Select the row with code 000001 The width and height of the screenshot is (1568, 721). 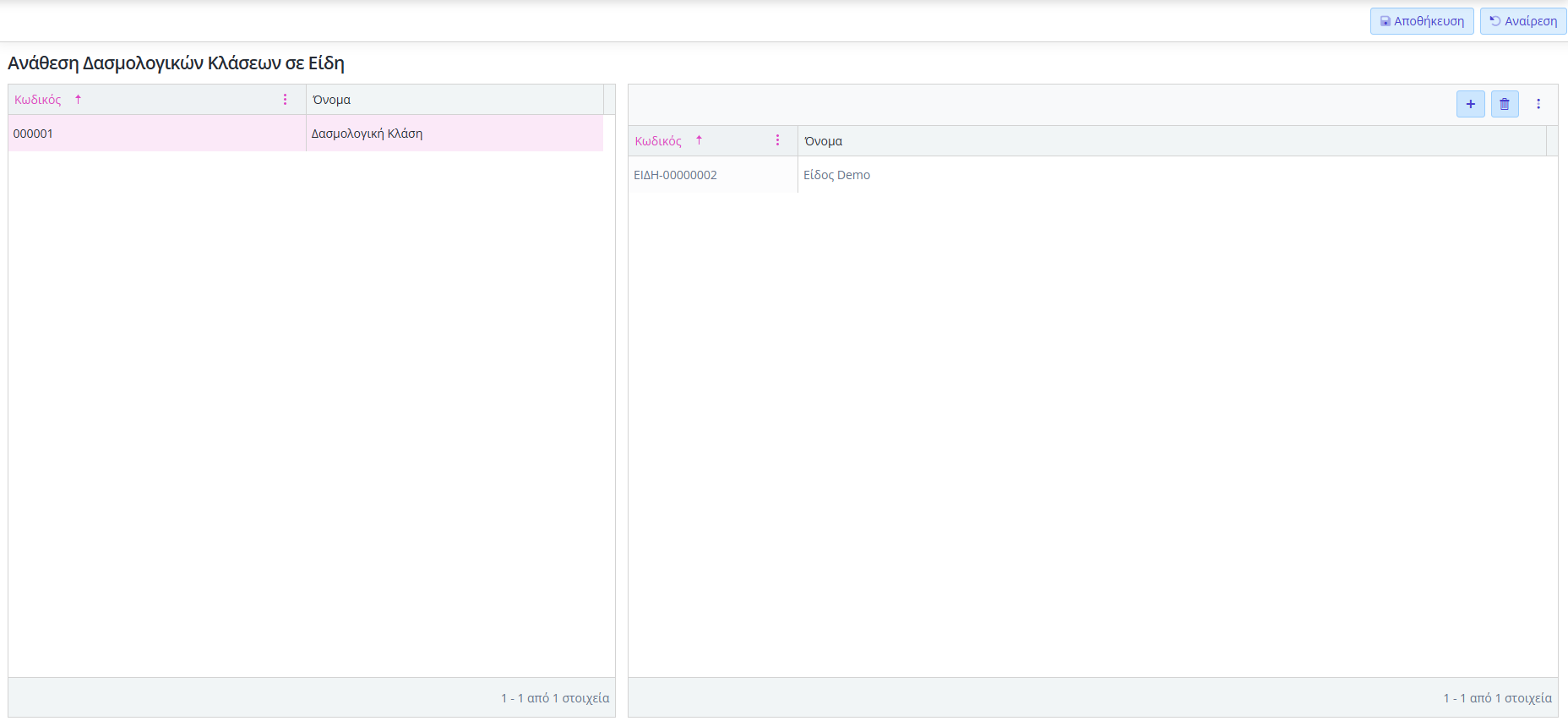(x=34, y=134)
